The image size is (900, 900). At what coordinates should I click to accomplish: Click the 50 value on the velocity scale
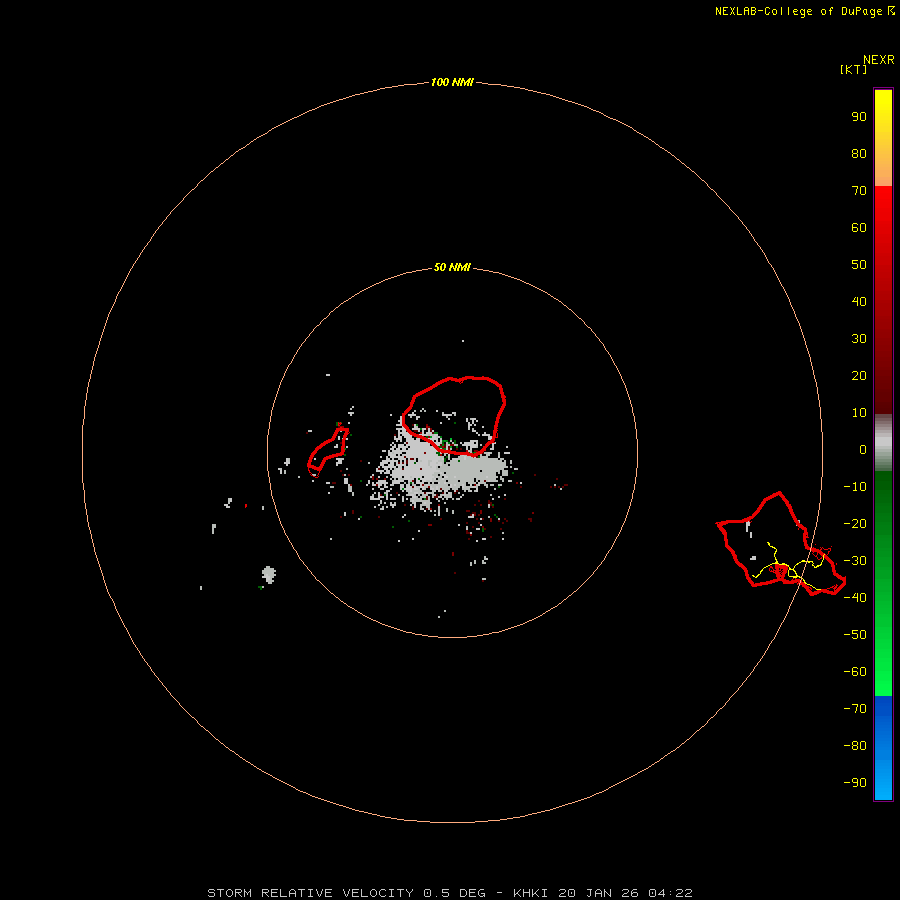(859, 265)
